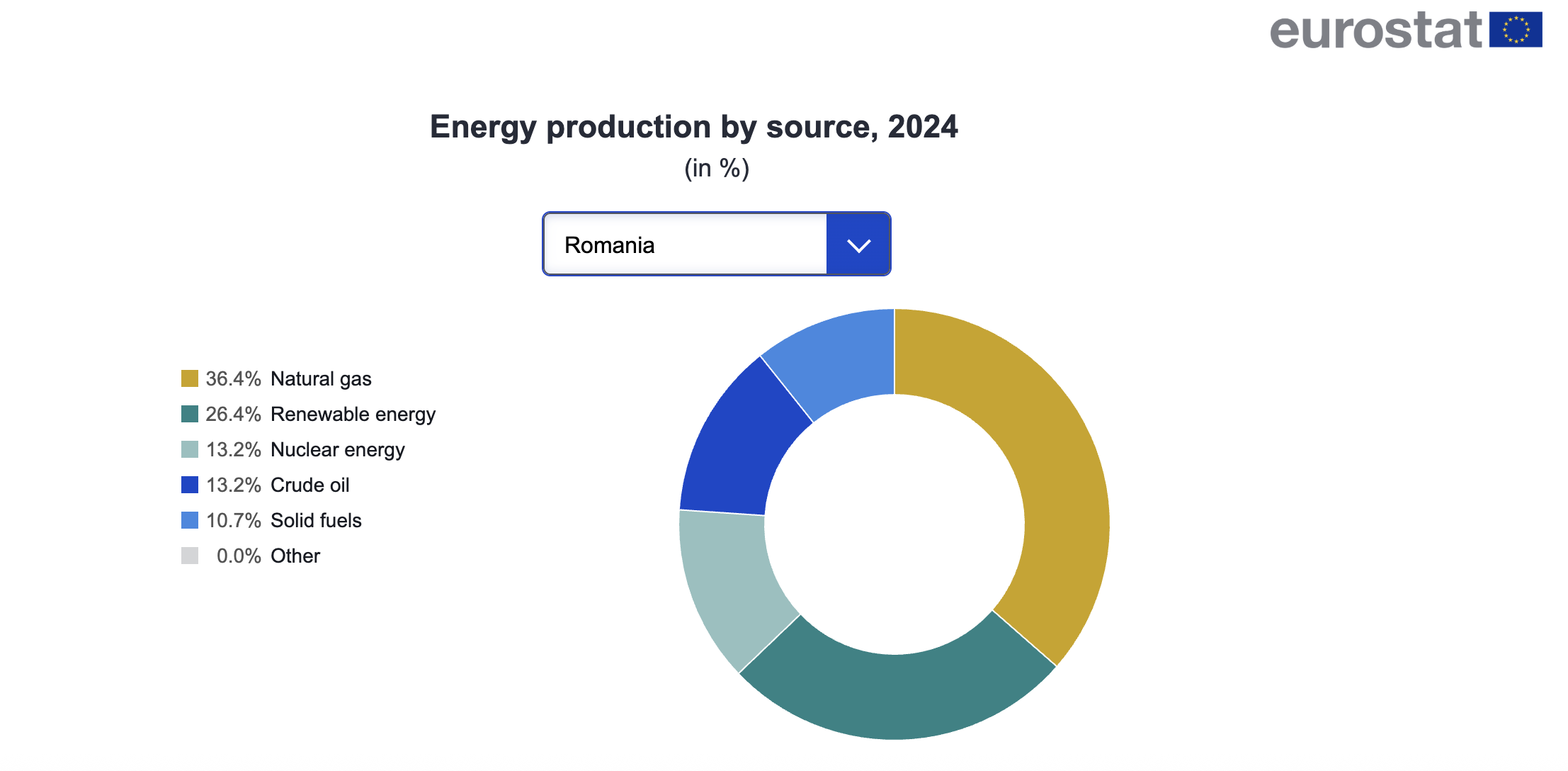Click the Solid fuels legend swatch
The image size is (1568, 771).
(x=190, y=520)
